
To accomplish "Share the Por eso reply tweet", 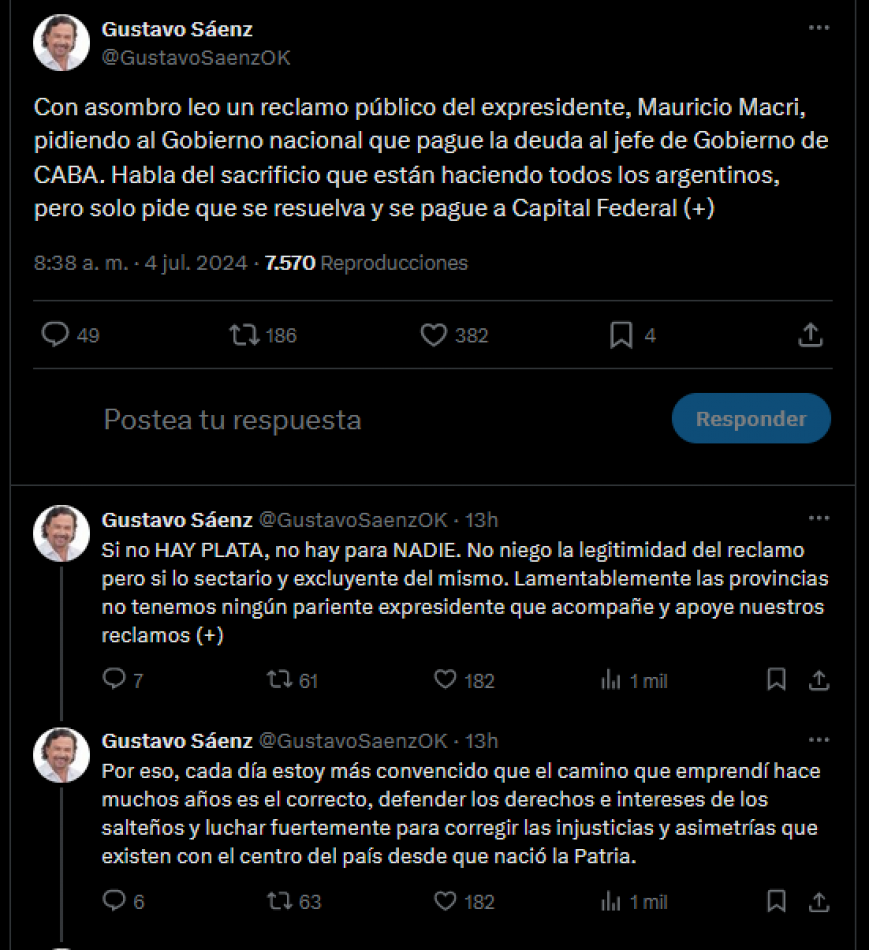I will point(819,901).
